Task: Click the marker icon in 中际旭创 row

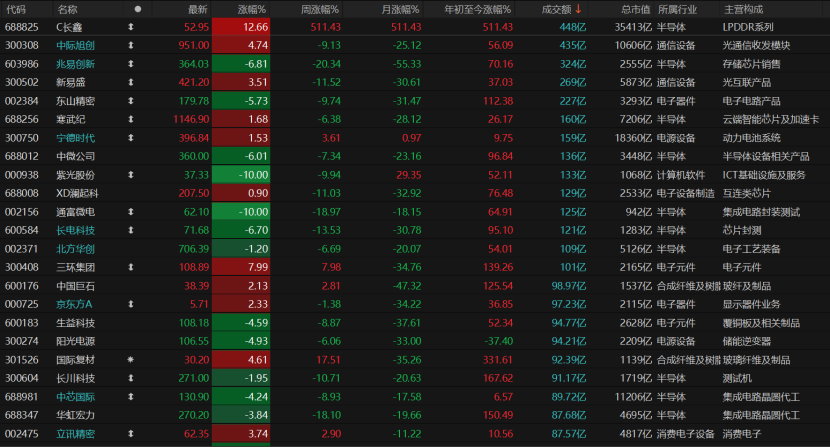Action: pyautogui.click(x=131, y=46)
